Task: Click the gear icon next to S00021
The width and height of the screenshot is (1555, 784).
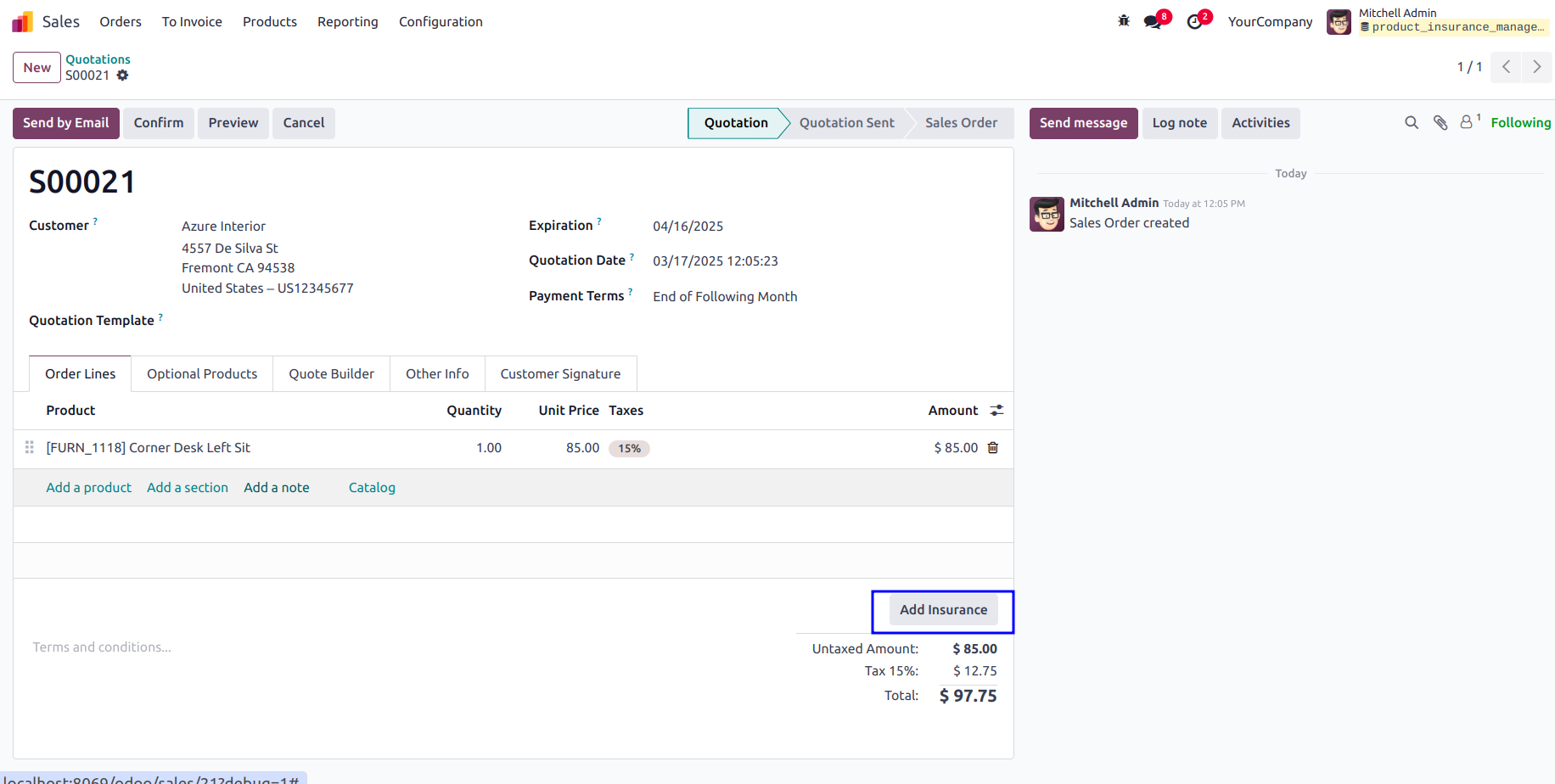Action: pos(123,76)
